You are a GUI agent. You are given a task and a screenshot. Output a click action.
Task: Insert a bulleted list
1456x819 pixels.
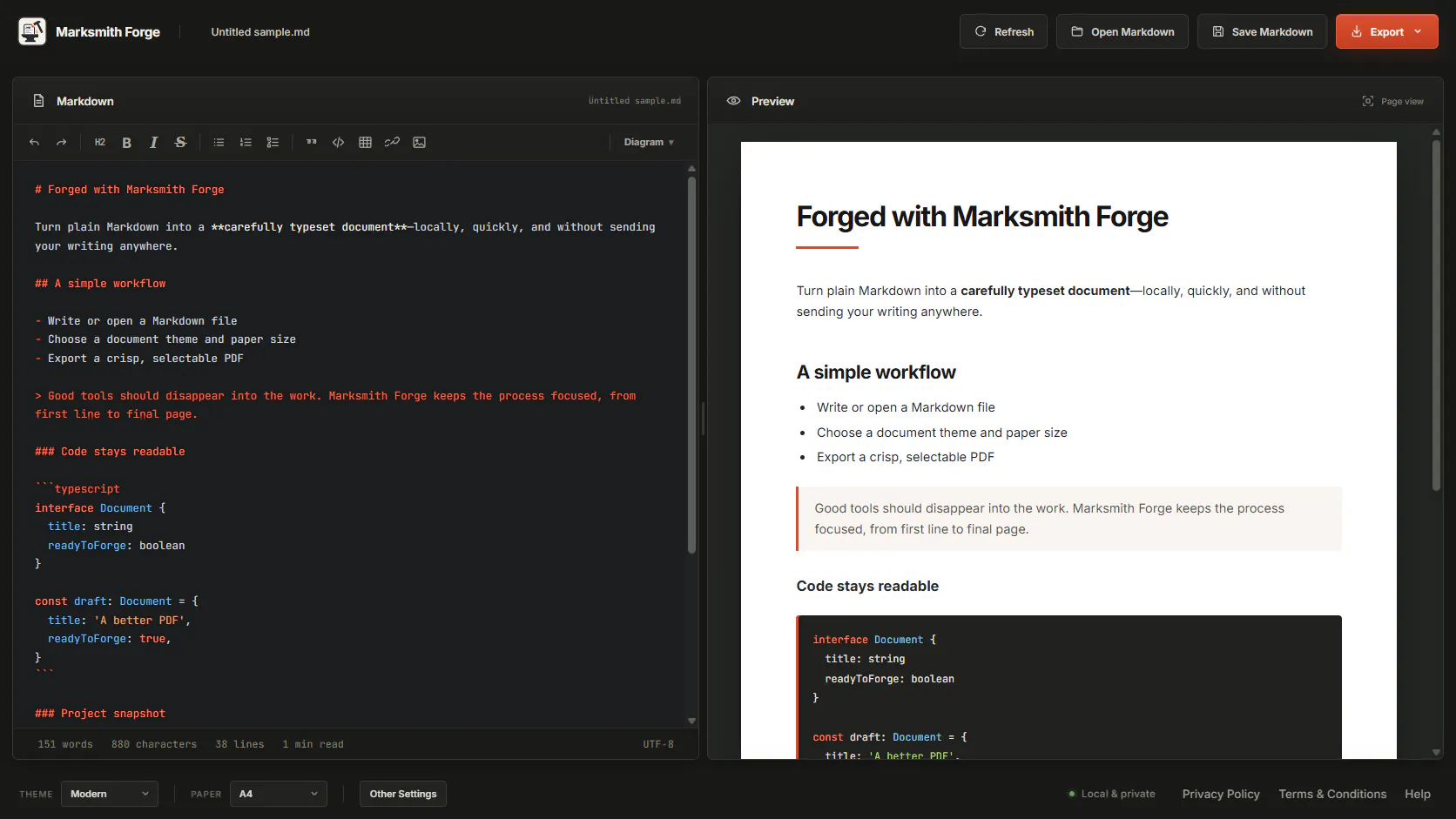point(219,142)
